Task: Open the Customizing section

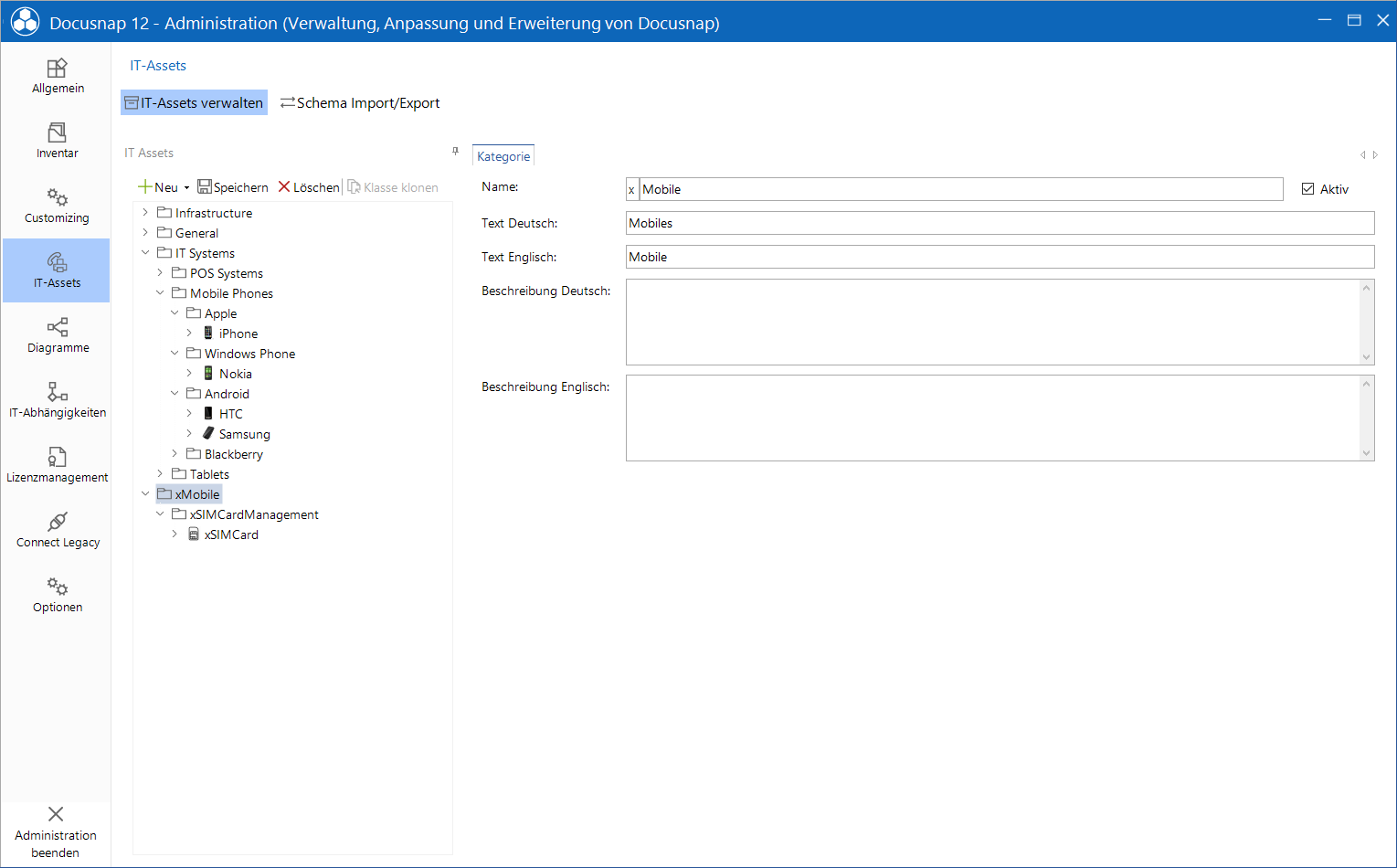Action: [x=57, y=206]
